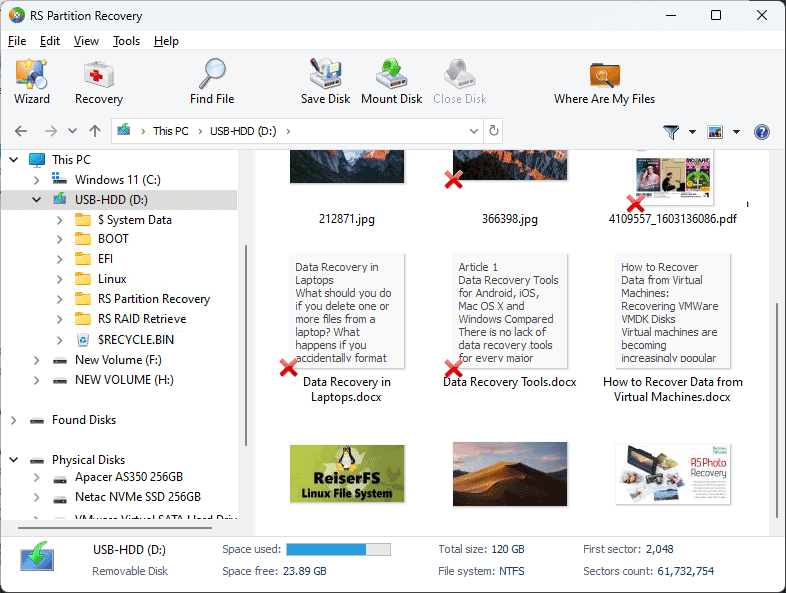Open help via blue question mark

click(x=761, y=132)
